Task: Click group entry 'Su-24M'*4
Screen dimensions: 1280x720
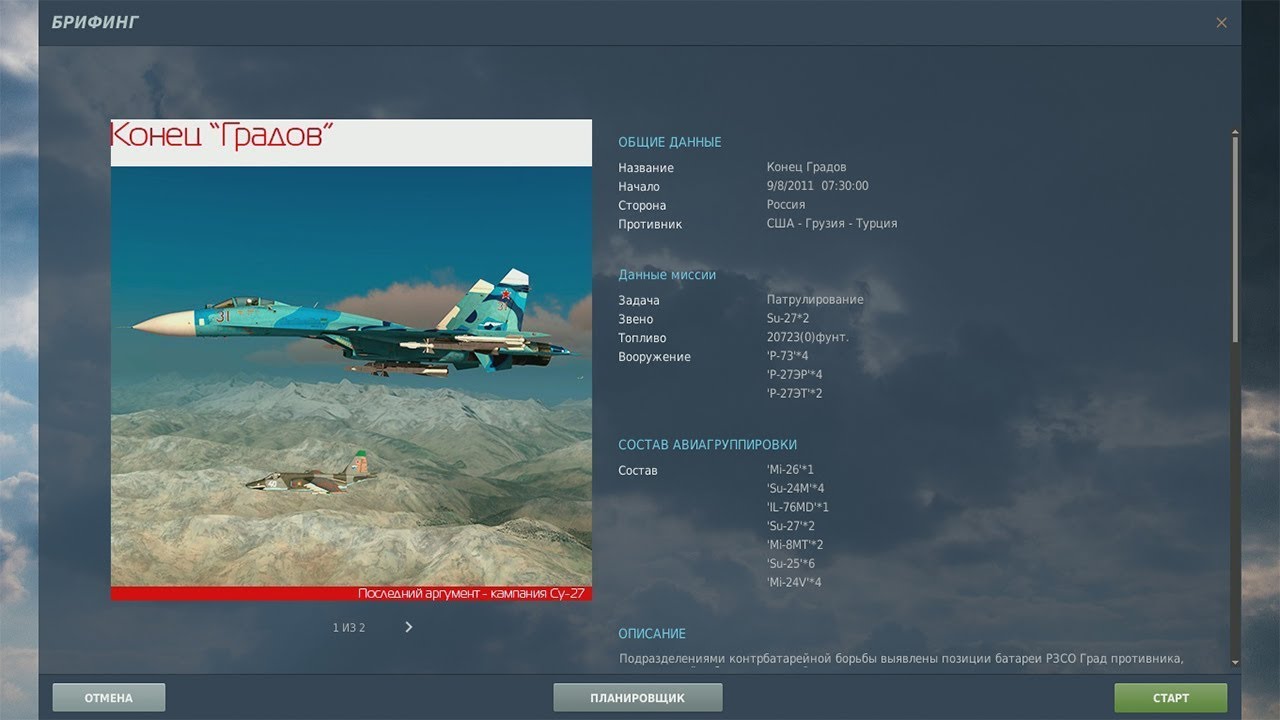Action: 795,488
